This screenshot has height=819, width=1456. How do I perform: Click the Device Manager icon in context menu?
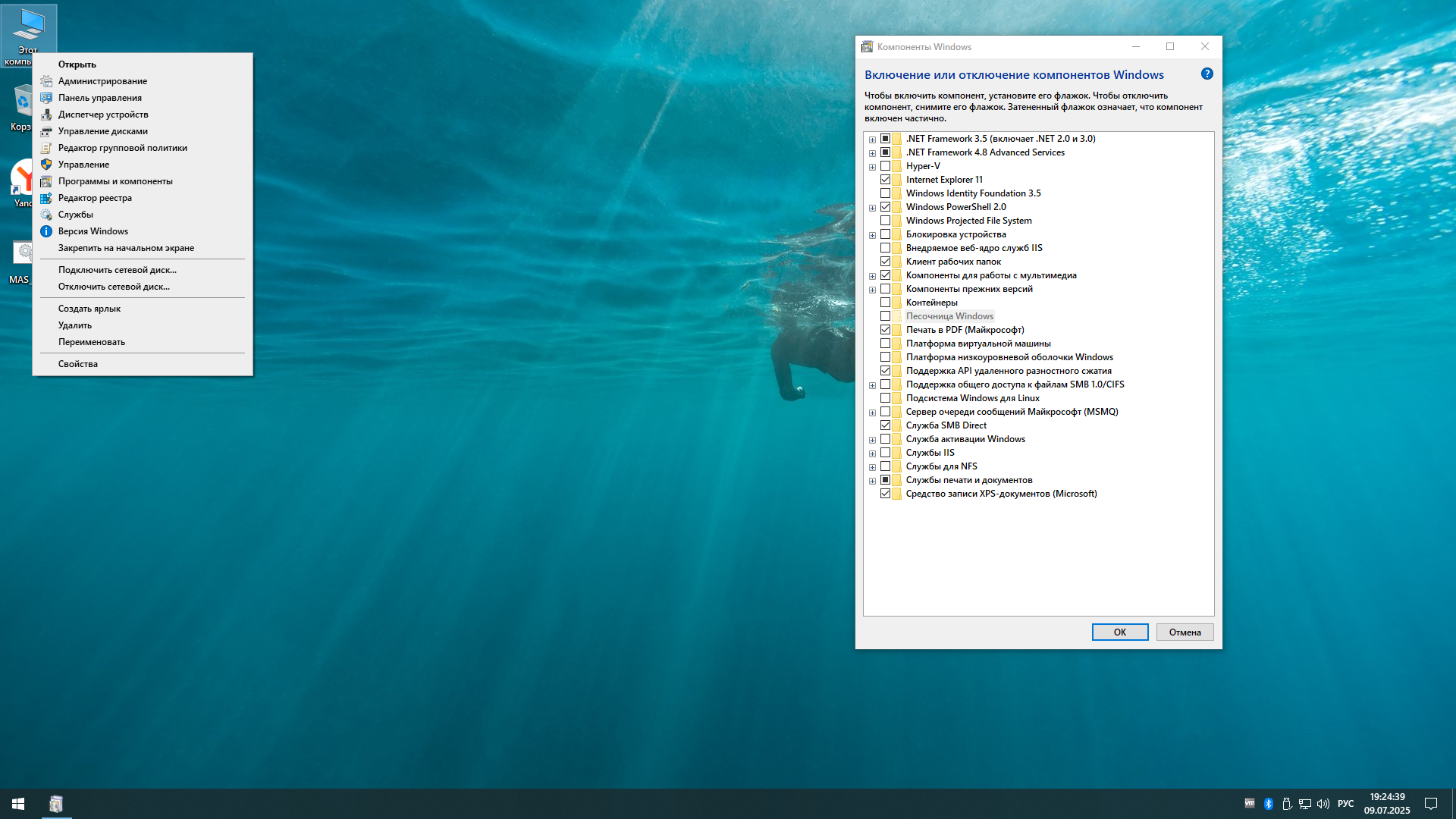(46, 115)
